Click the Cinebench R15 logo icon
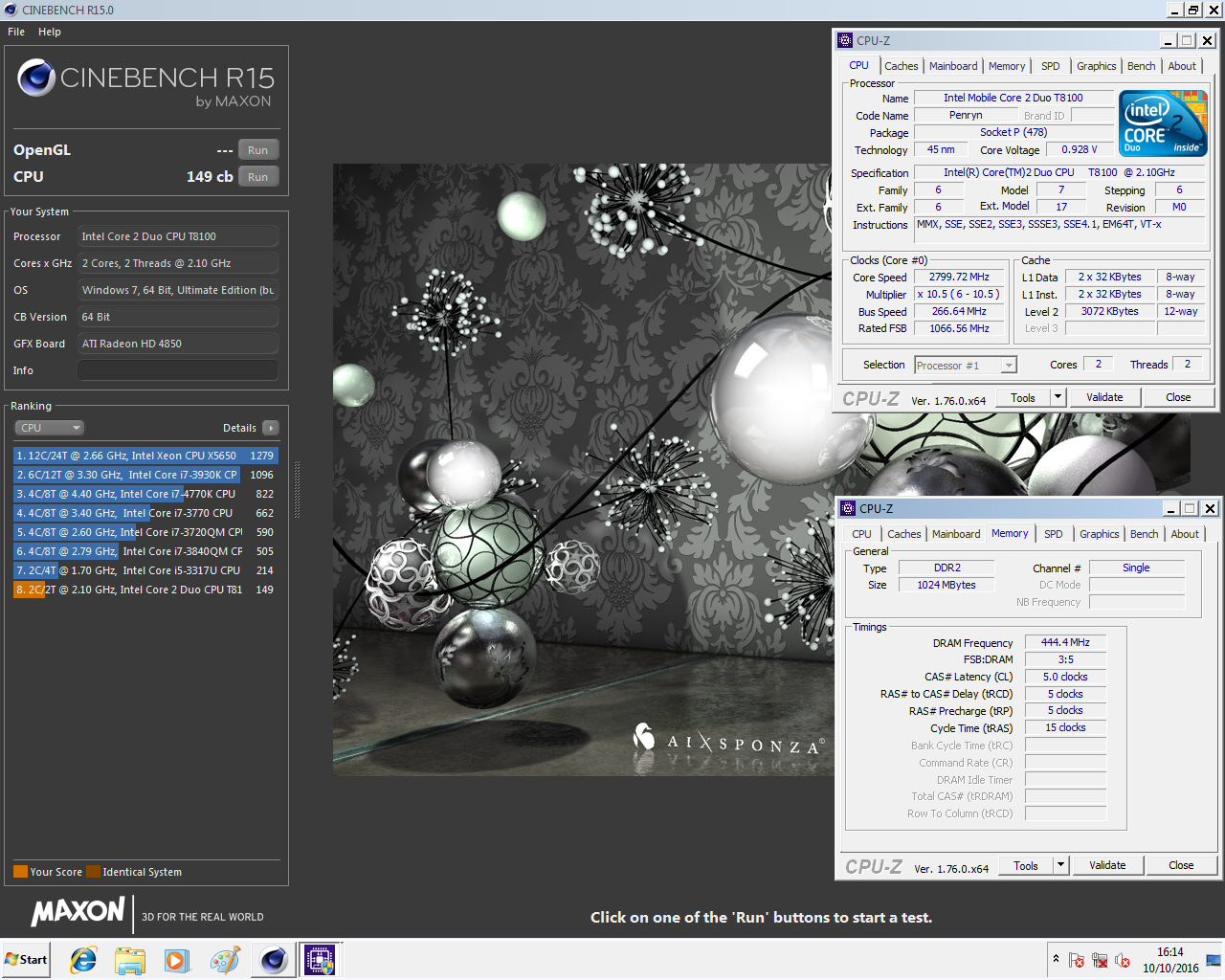The height and width of the screenshot is (980, 1225). point(36,78)
